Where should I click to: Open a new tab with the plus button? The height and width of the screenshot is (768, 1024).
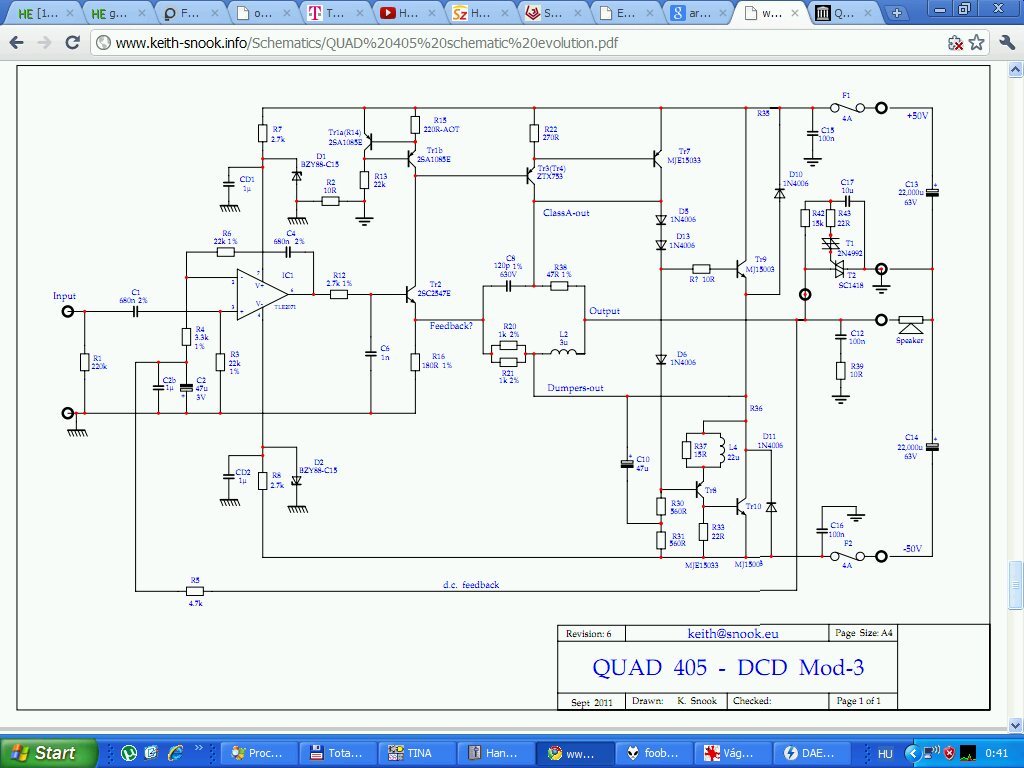(x=897, y=12)
